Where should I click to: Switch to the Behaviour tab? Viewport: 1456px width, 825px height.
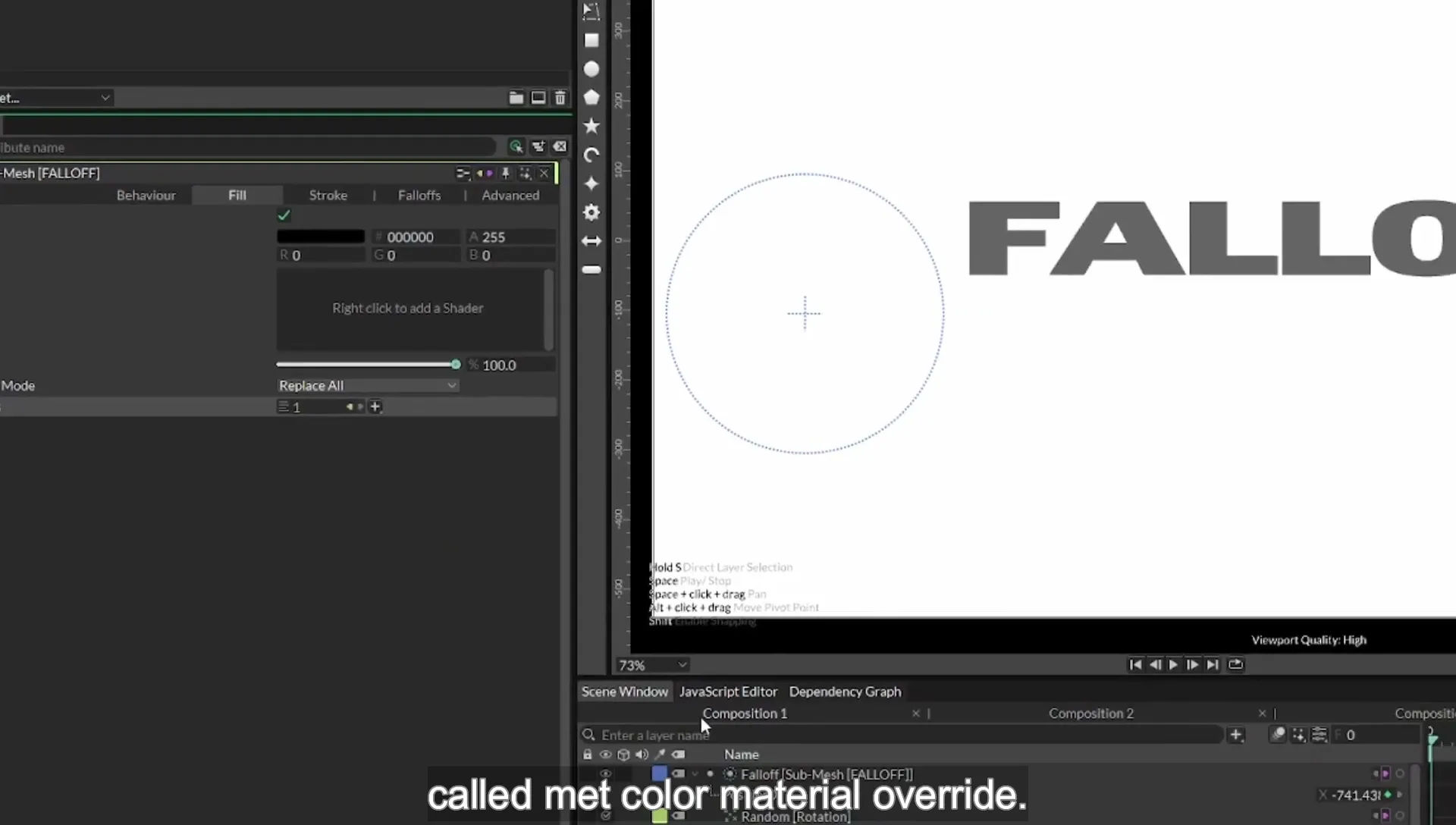[x=146, y=196]
